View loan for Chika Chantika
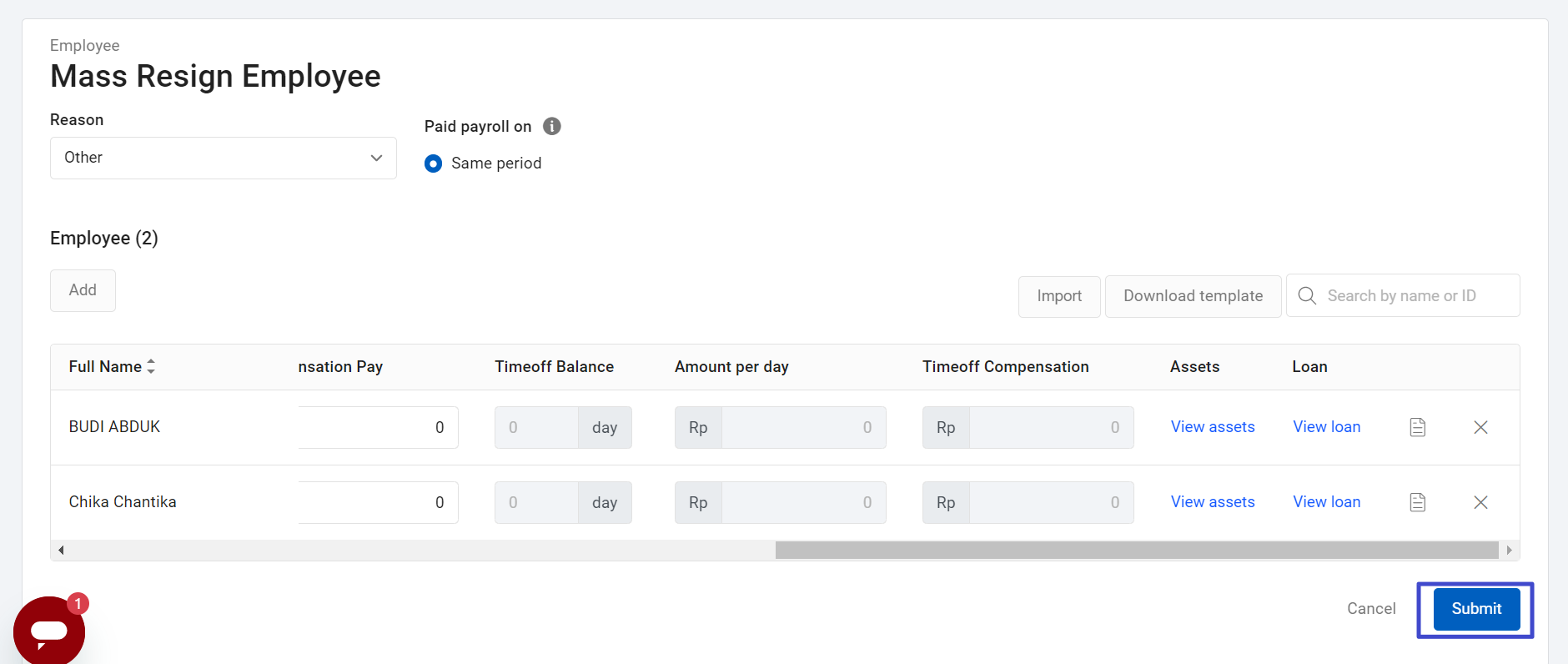The width and height of the screenshot is (1568, 664). click(1326, 502)
